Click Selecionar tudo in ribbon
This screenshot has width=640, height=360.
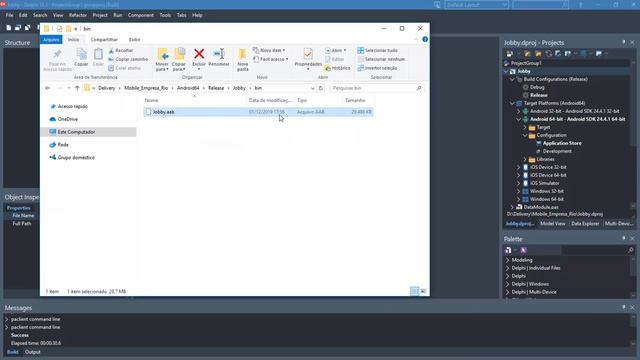pos(378,50)
